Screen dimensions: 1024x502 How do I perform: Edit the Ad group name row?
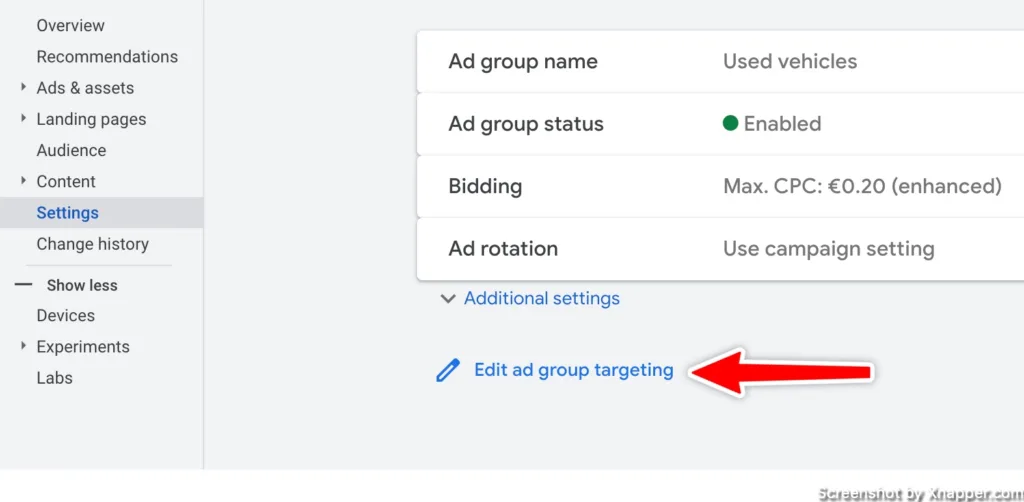[720, 61]
